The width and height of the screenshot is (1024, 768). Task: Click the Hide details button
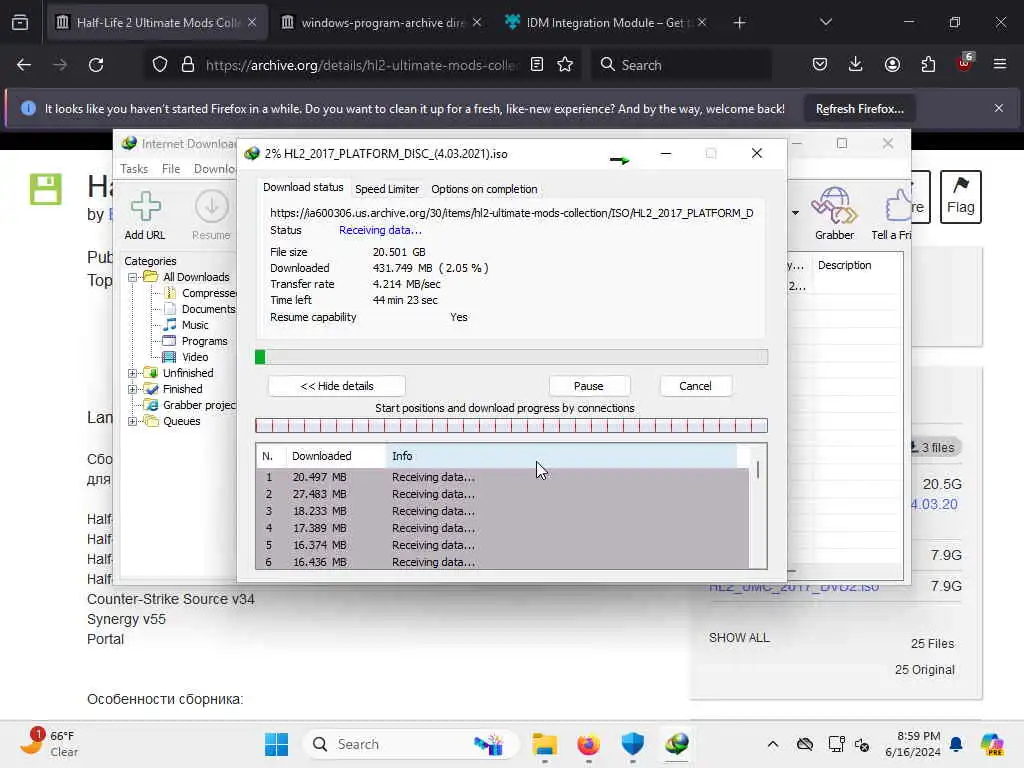click(337, 386)
